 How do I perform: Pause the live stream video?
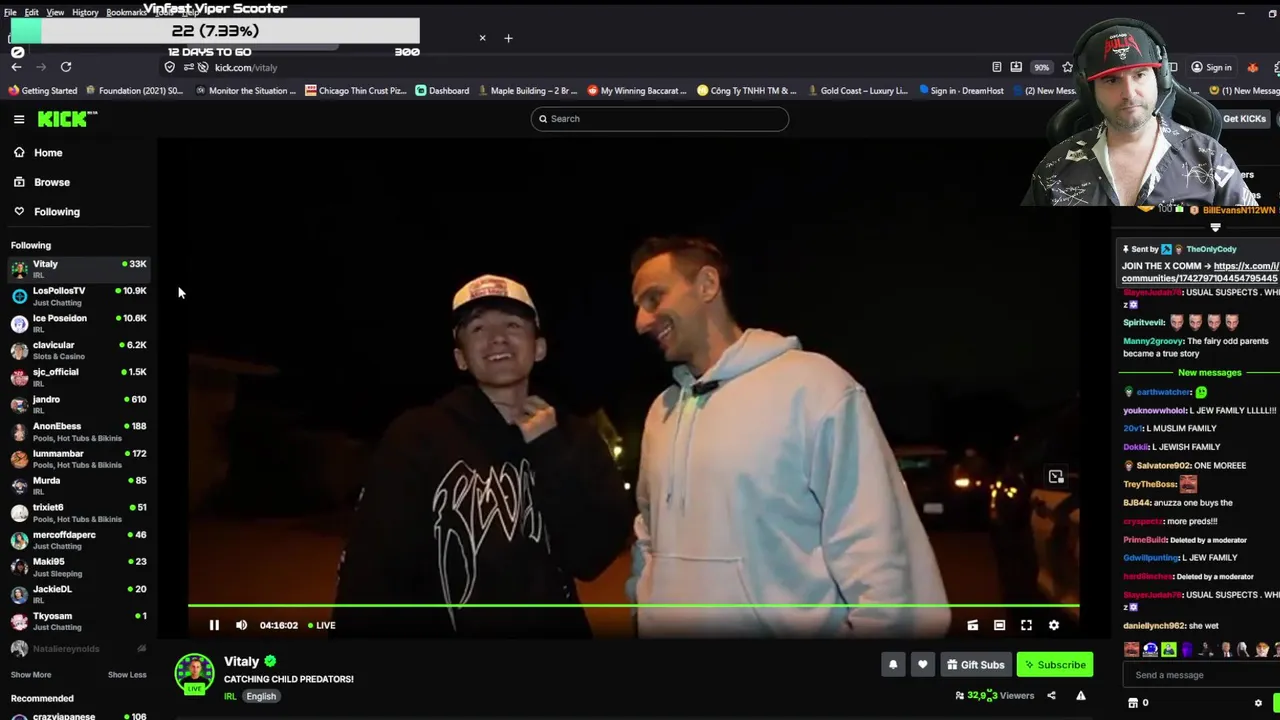tap(214, 625)
